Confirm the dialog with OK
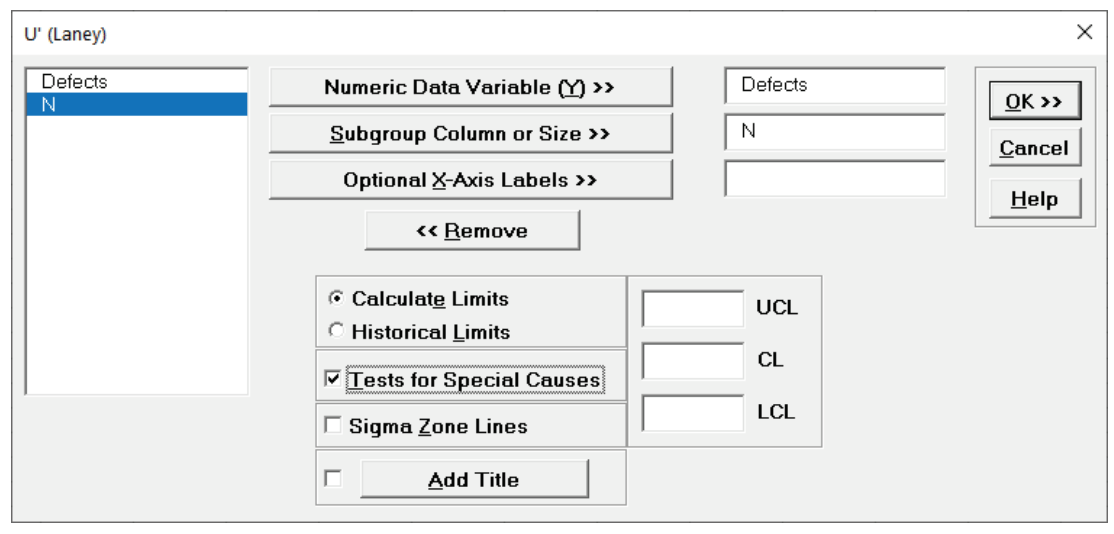This screenshot has height=534, width=1114. pyautogui.click(x=1029, y=101)
